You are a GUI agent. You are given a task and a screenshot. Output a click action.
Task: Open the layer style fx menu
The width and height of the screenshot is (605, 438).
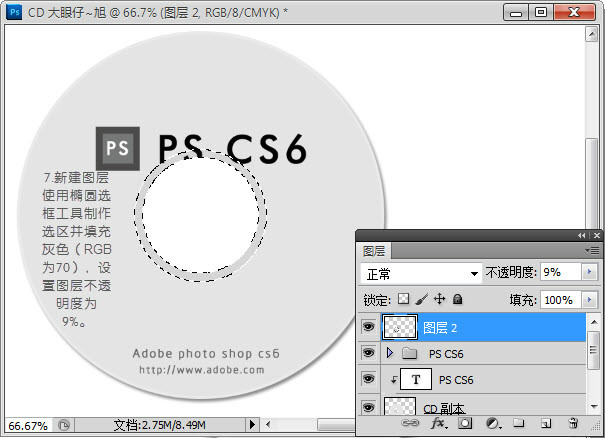[x=438, y=424]
